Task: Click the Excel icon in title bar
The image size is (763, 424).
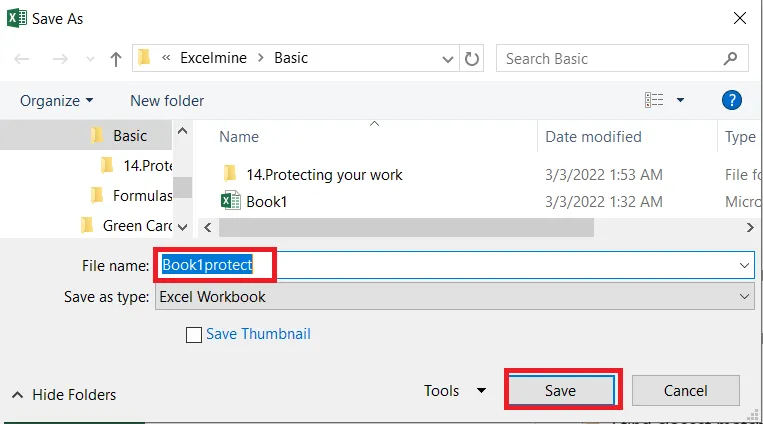Action: 17,18
